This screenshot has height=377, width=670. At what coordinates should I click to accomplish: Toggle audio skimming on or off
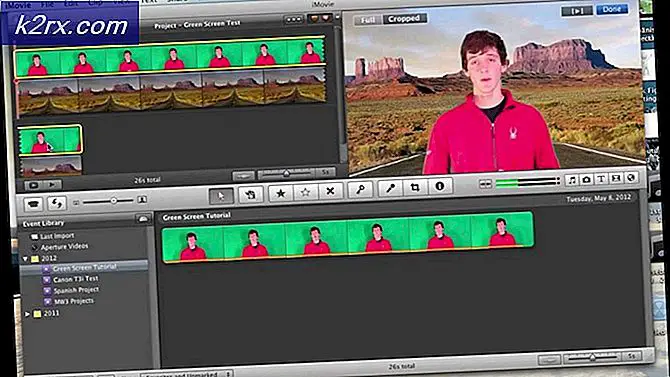pos(485,184)
